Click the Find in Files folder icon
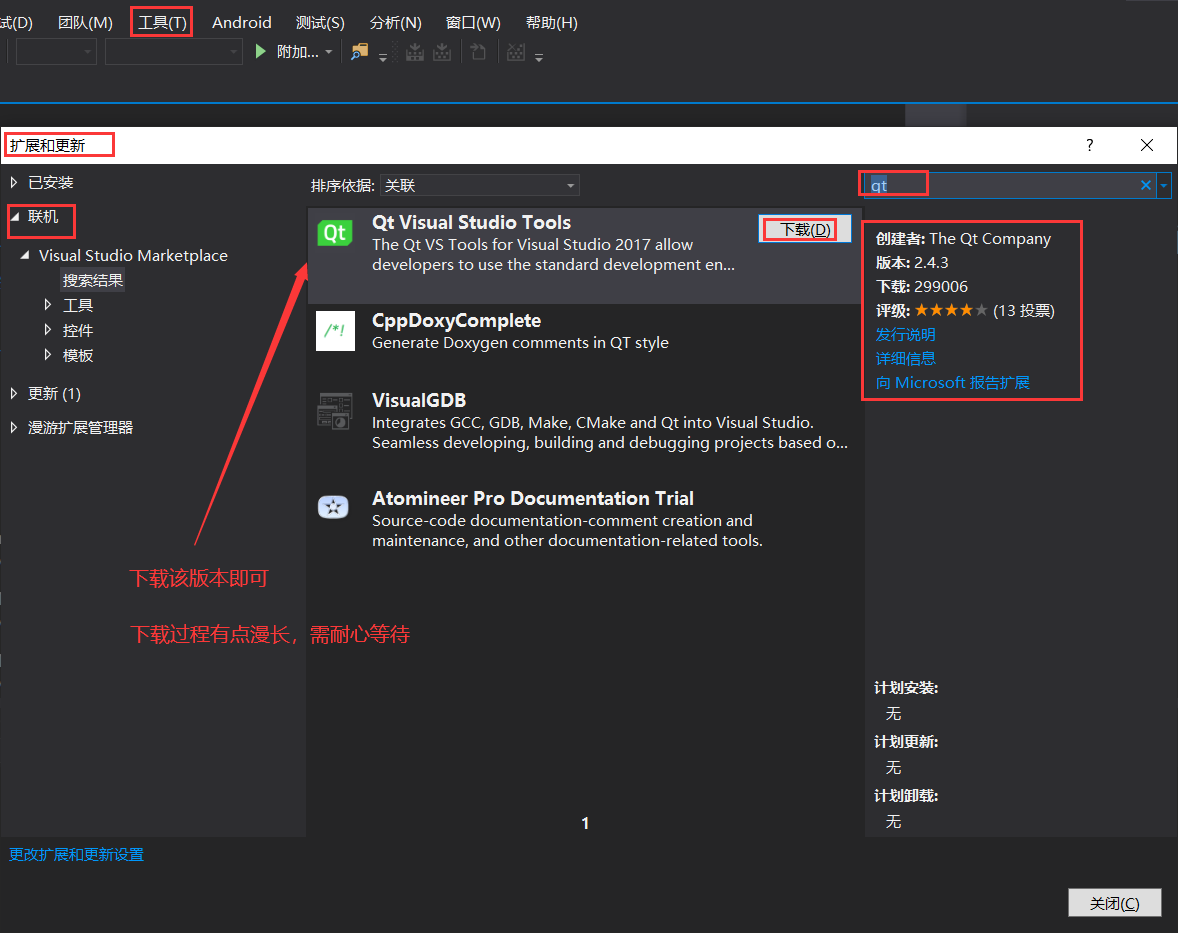 [360, 52]
